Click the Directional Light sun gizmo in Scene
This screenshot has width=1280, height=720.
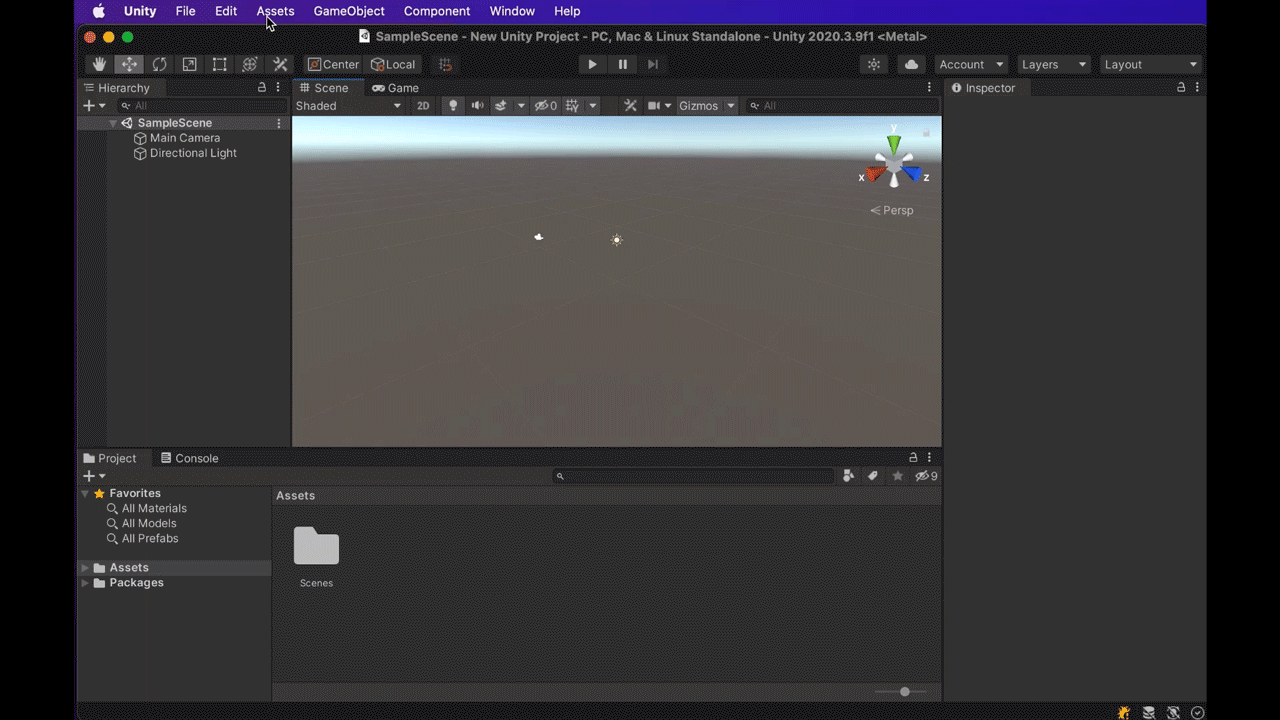(x=617, y=240)
